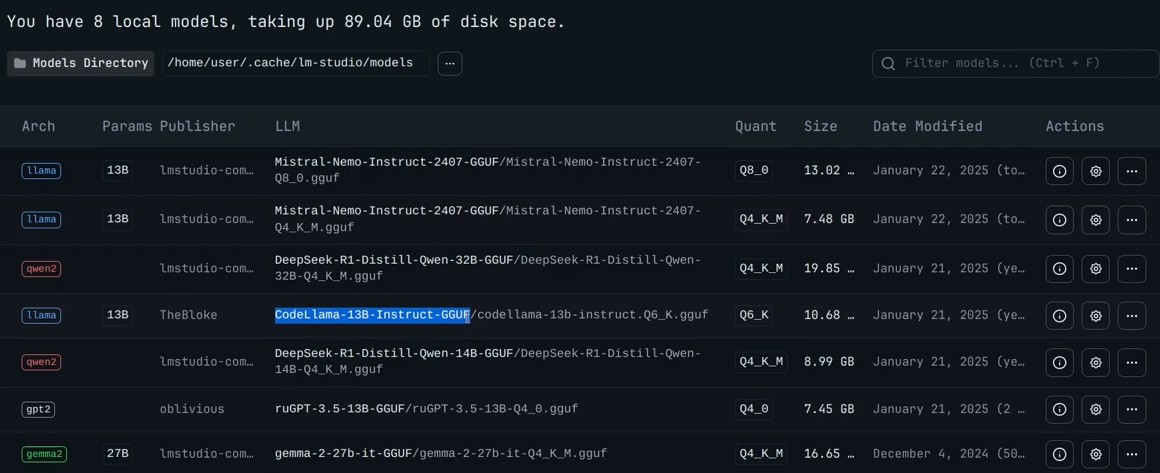Click the 16.65 size value
The width and height of the screenshot is (1160, 473).
pyautogui.click(x=829, y=454)
